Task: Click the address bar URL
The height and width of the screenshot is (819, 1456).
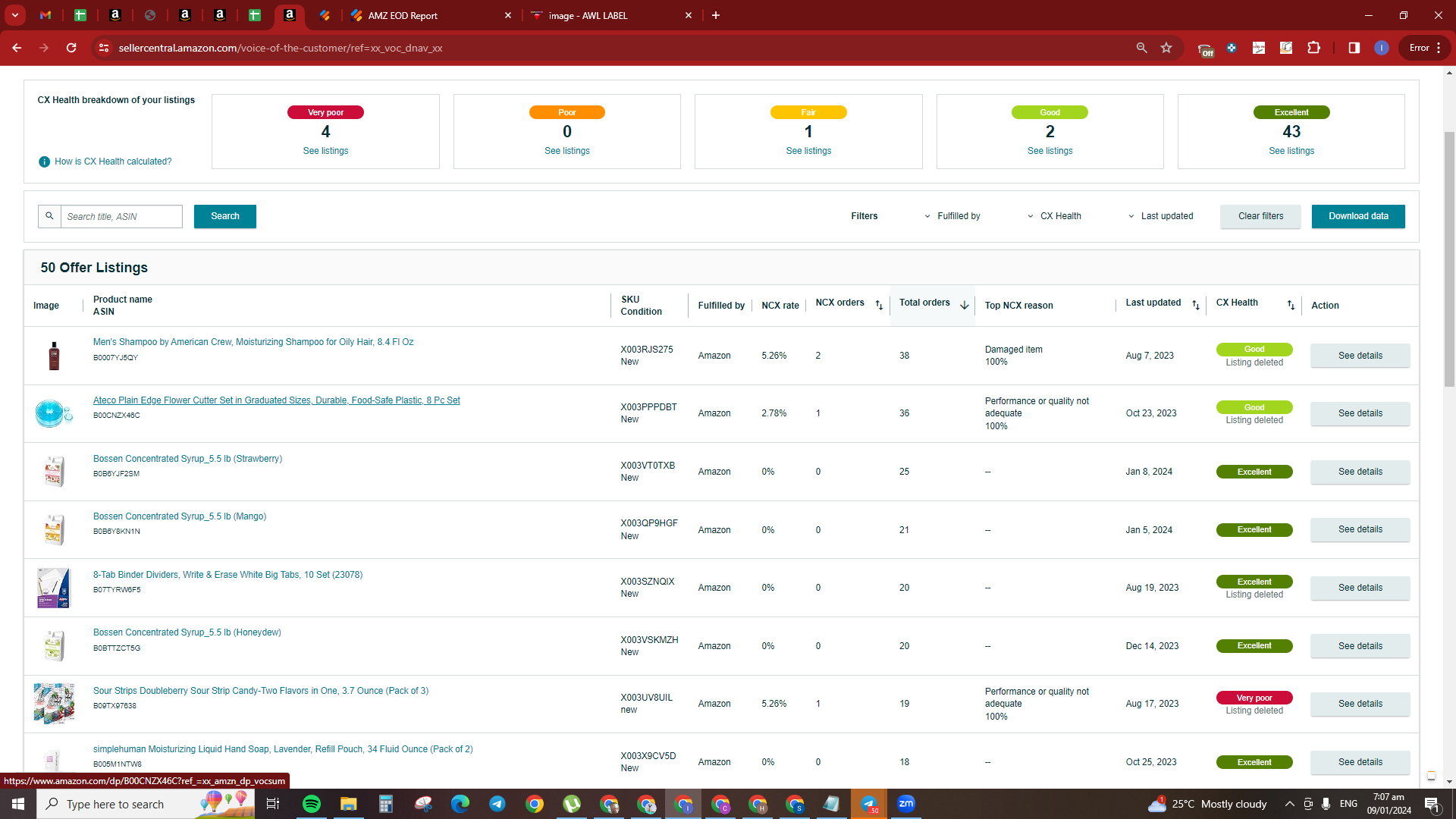Action: [281, 48]
